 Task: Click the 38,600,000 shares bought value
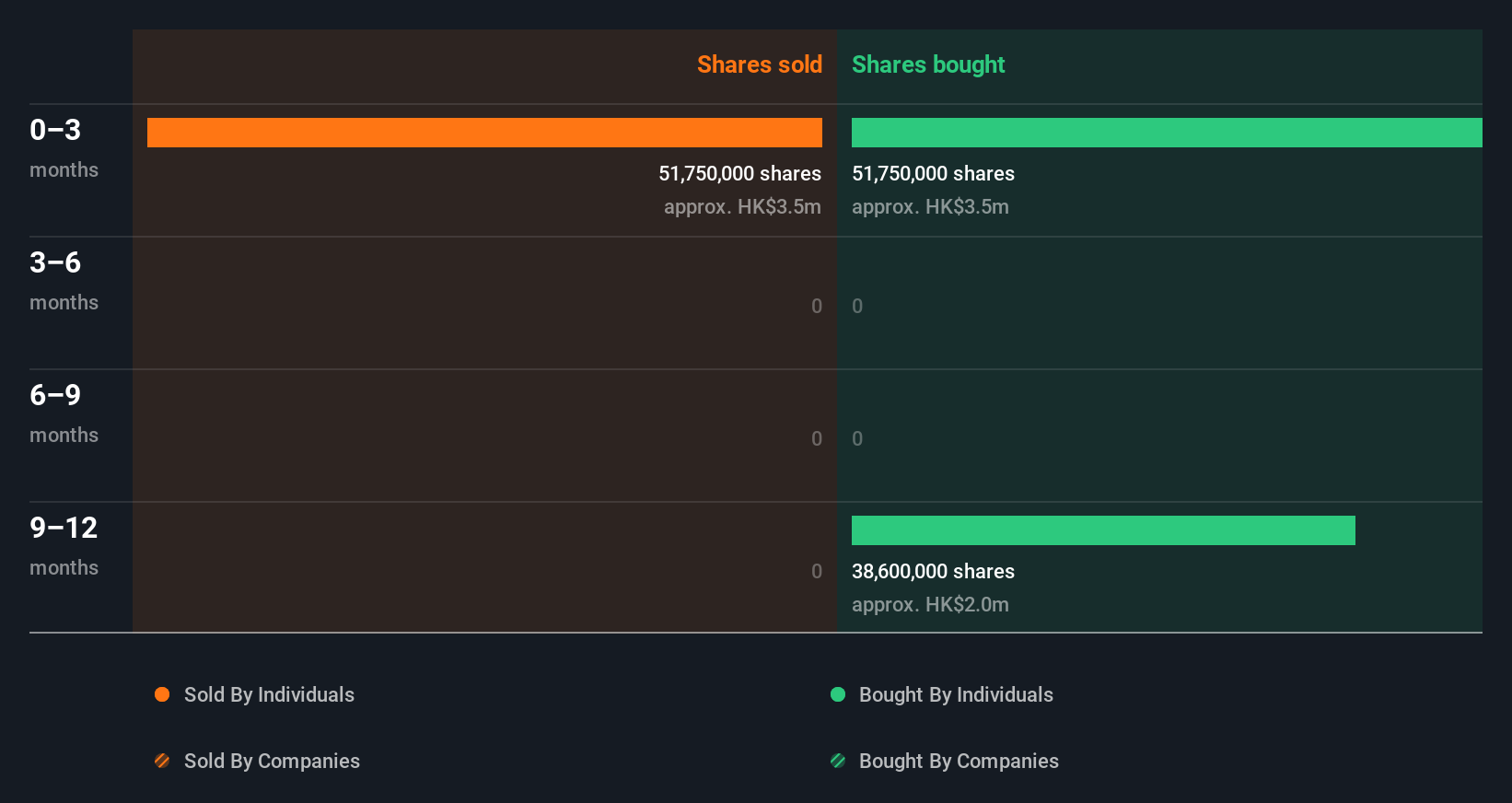[933, 571]
